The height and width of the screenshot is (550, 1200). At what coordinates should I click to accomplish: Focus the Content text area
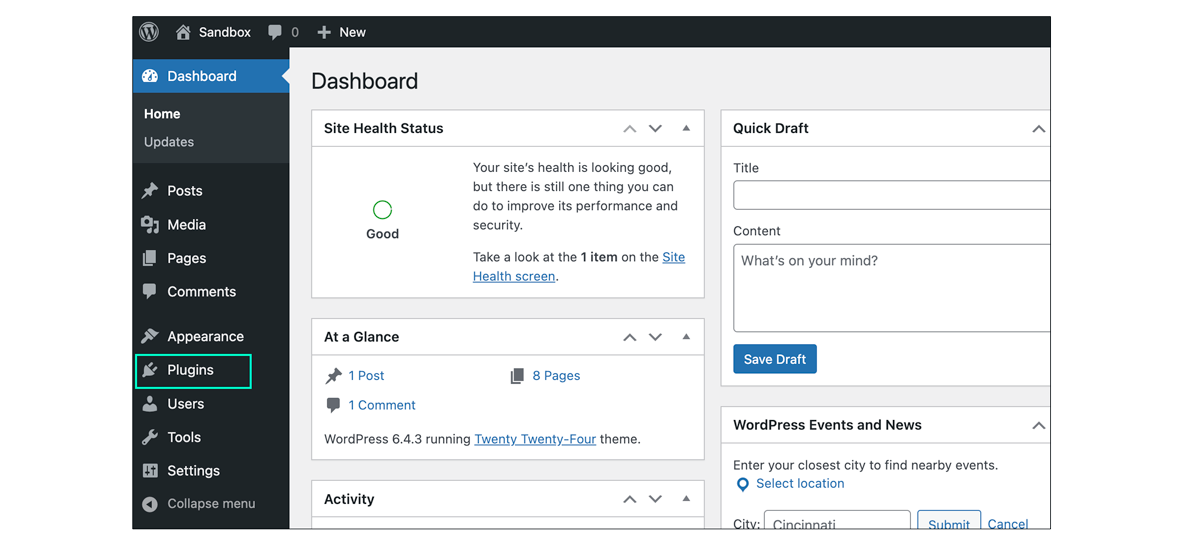tap(892, 288)
